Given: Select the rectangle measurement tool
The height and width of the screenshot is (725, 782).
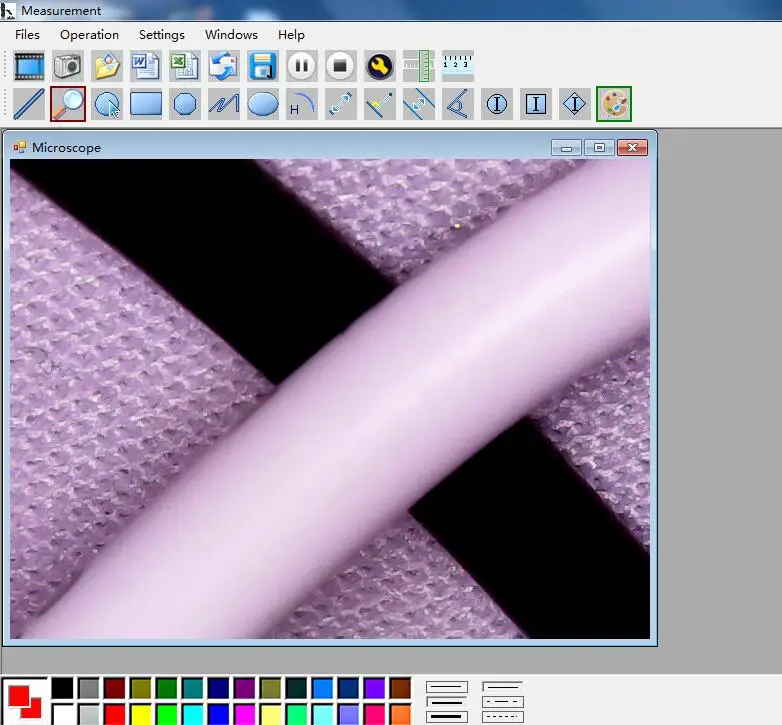Looking at the screenshot, I should coord(146,103).
